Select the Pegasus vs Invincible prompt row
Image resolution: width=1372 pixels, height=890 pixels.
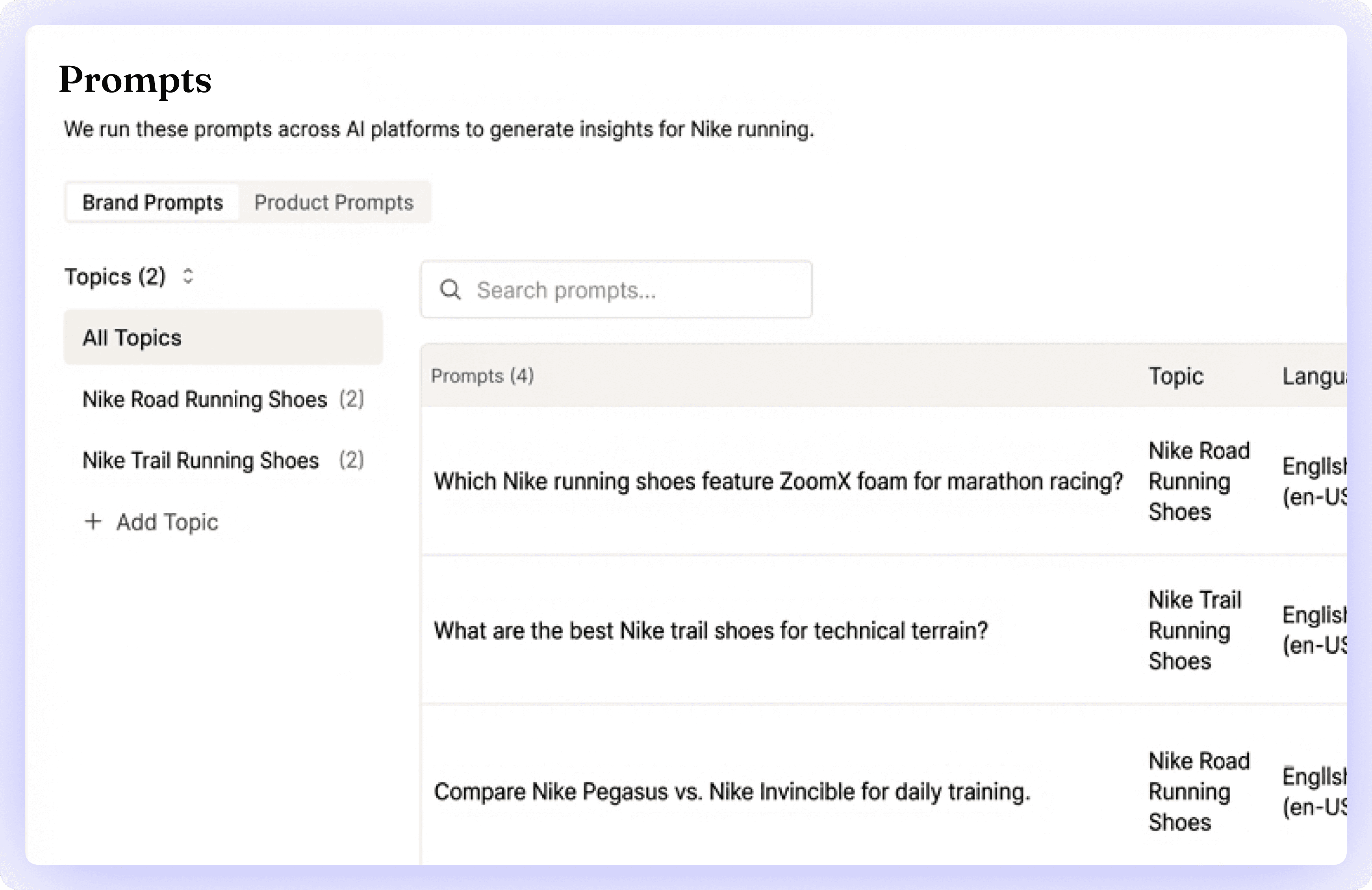pos(733,792)
